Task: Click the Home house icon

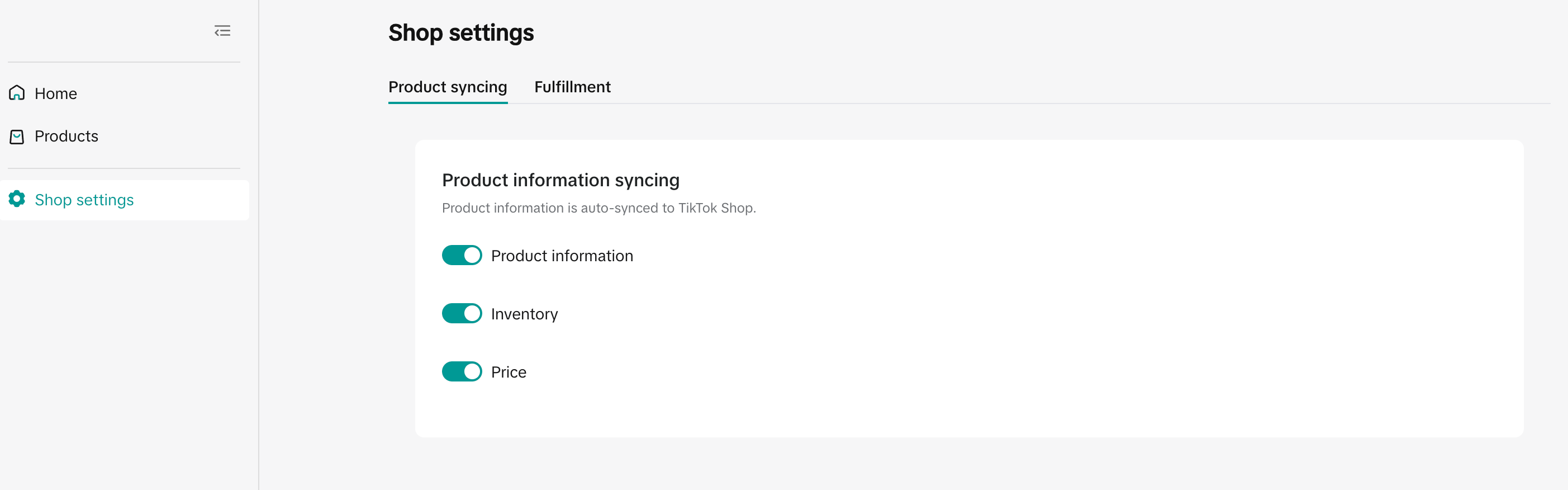Action: 17,93
